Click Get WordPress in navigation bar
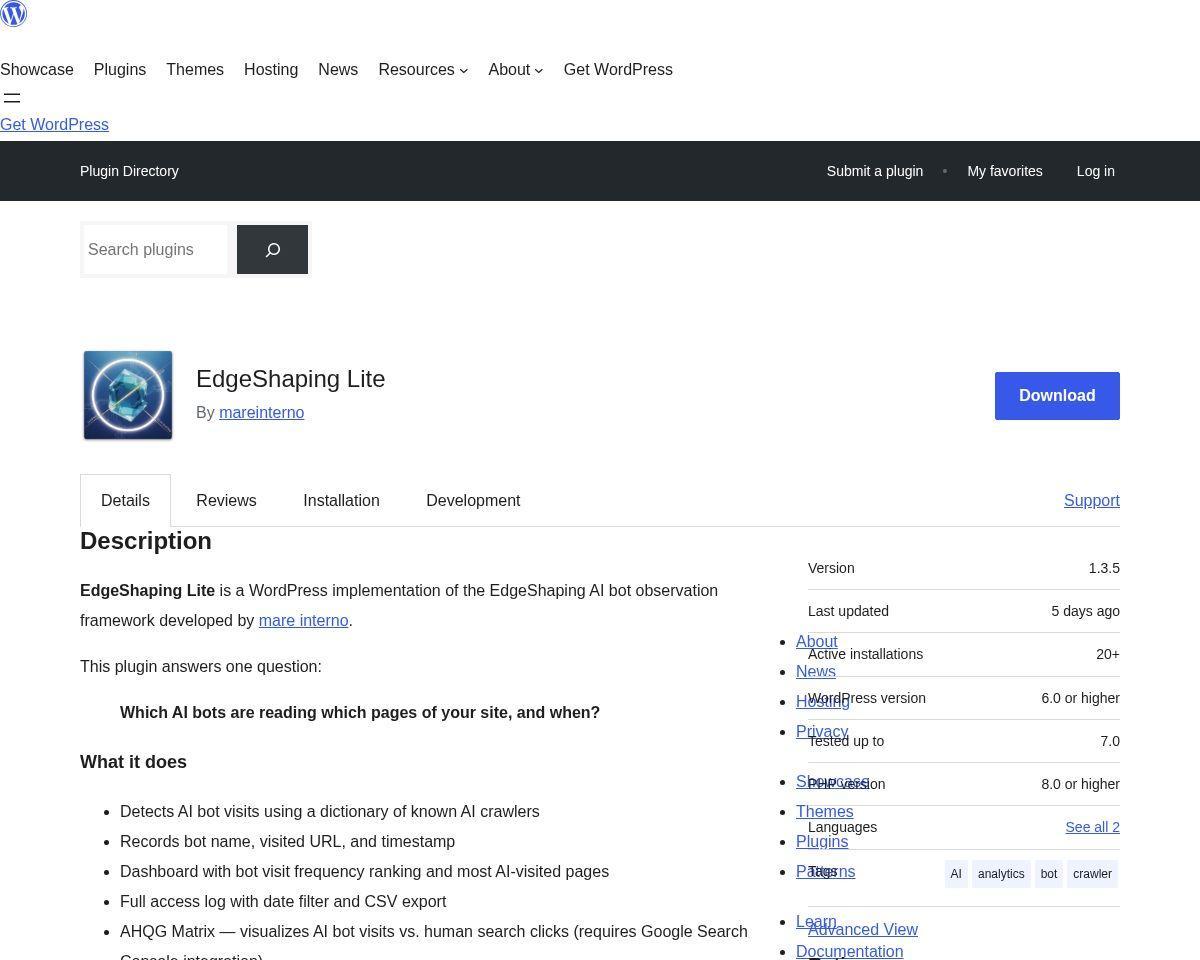This screenshot has width=1200, height=960. point(618,70)
